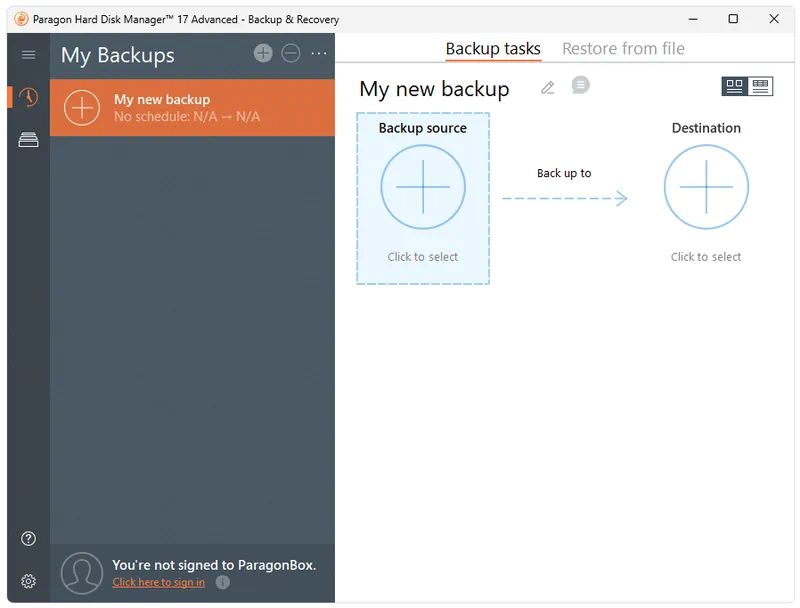
Task: Rename backup using the pencil icon
Action: (x=547, y=88)
